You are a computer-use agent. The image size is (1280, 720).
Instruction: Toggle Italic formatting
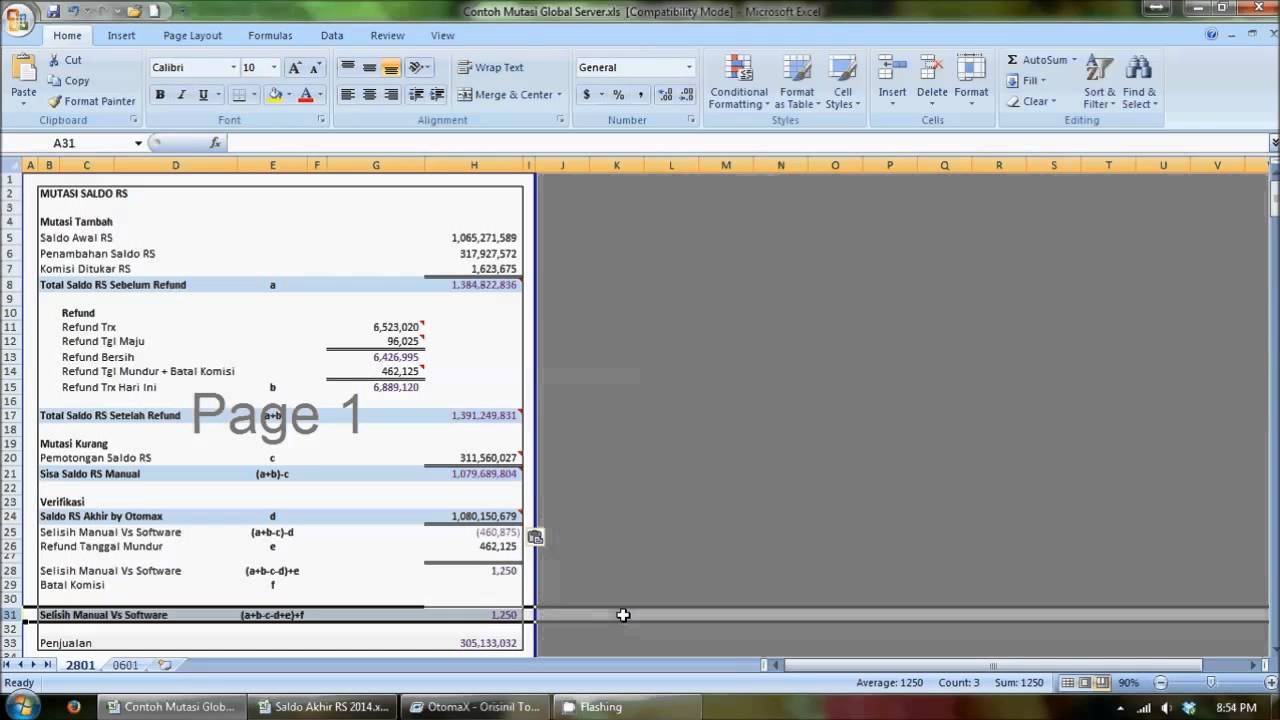[x=181, y=95]
